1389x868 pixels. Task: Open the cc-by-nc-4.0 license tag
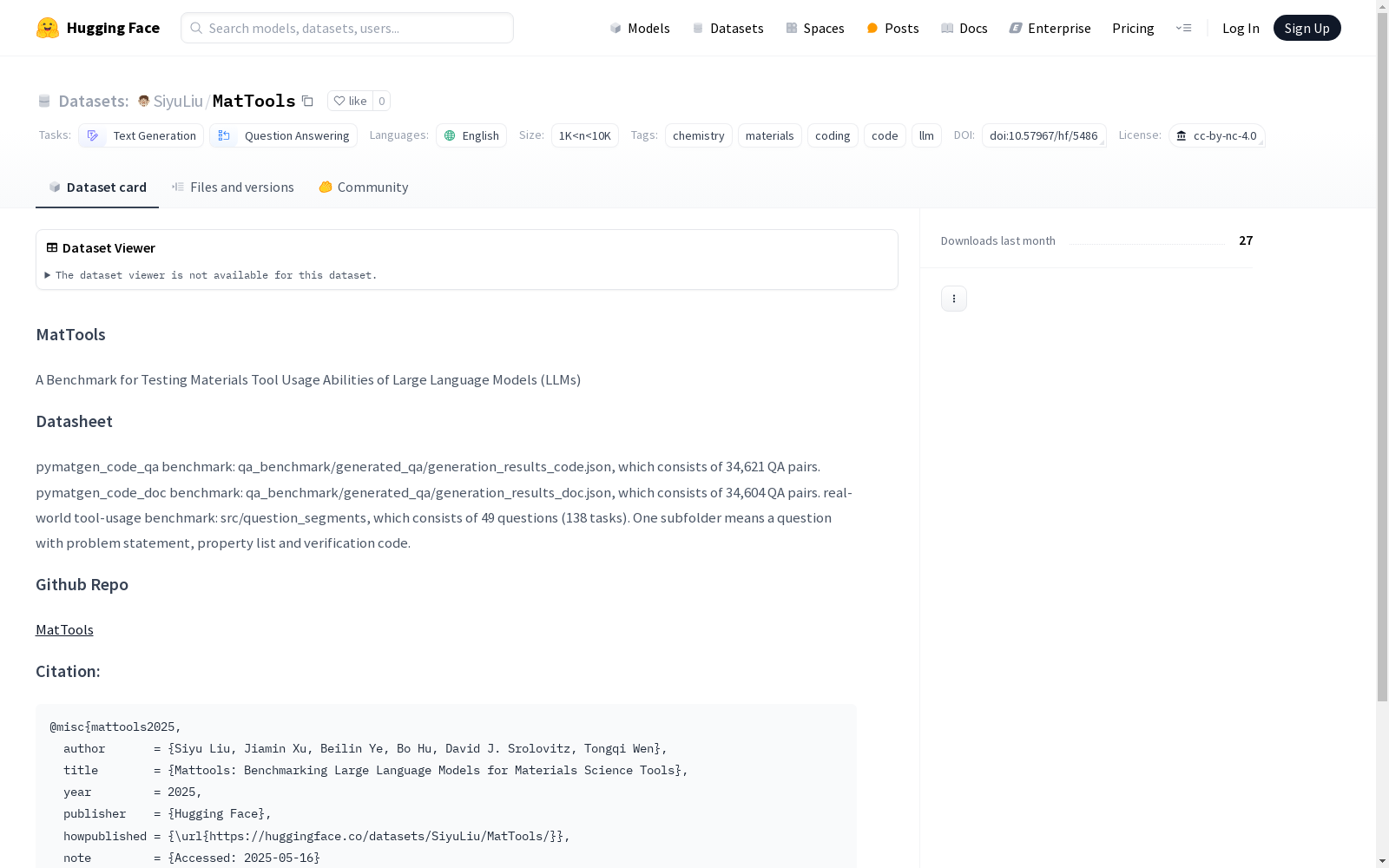[1216, 135]
